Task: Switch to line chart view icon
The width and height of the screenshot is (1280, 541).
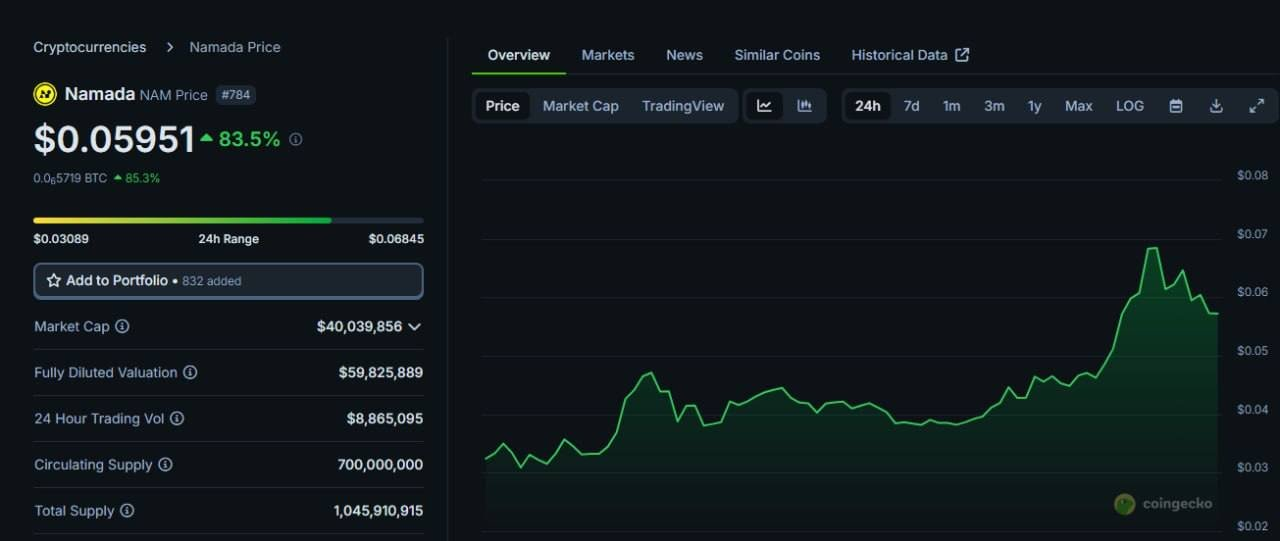Action: (x=764, y=106)
